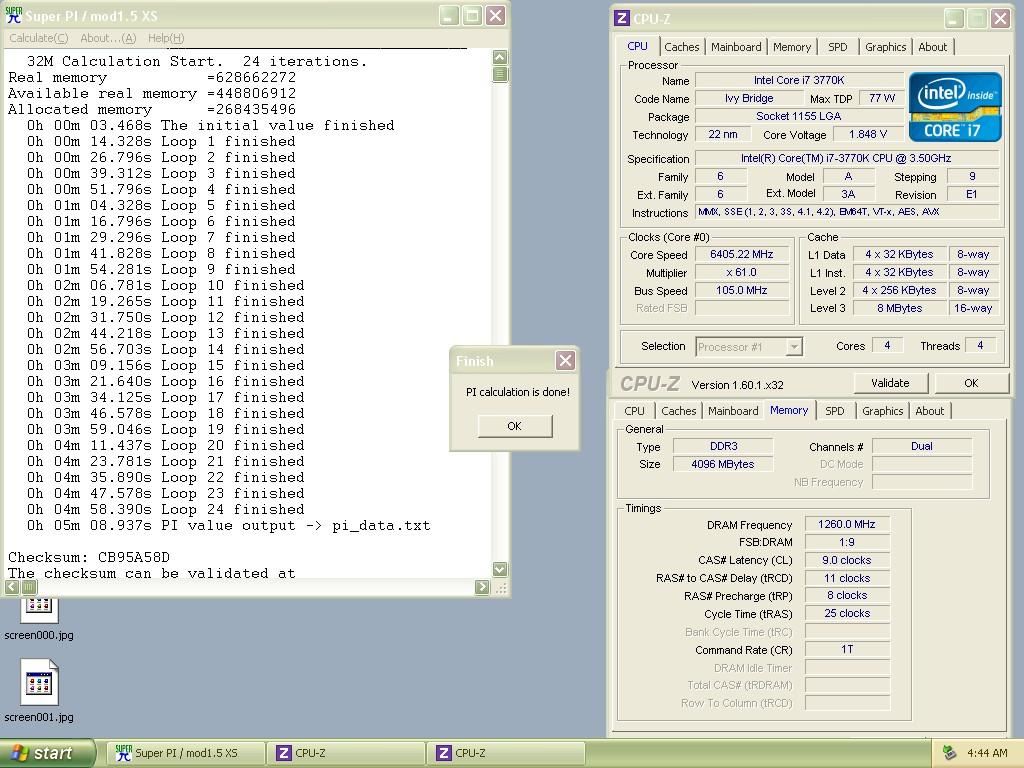Open the Processor #1 selection dropdown
The image size is (1024, 768).
[794, 347]
